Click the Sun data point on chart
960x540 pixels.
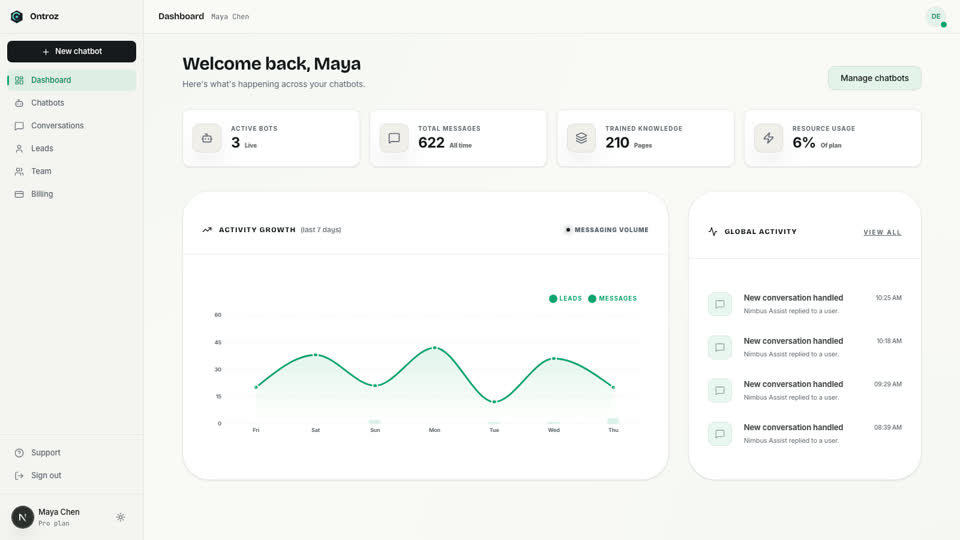(x=375, y=386)
